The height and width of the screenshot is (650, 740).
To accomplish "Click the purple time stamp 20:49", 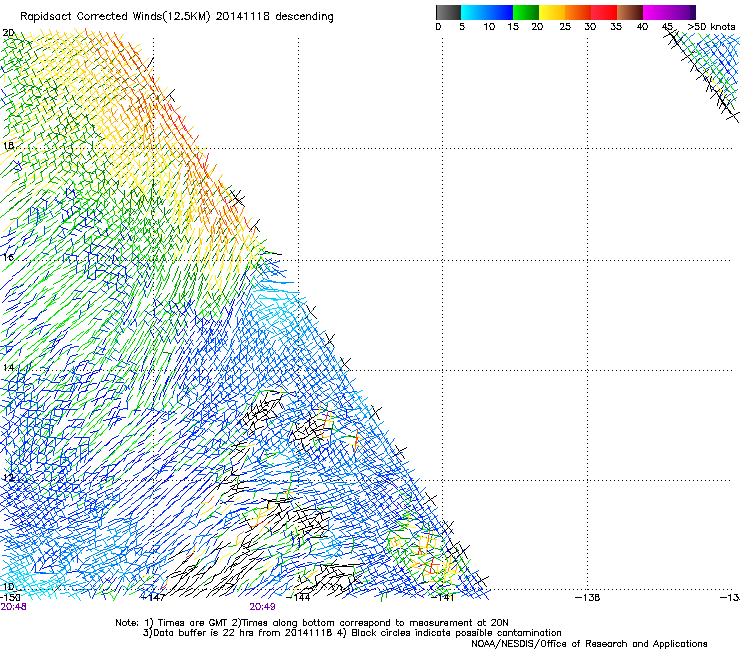I will (x=262, y=607).
